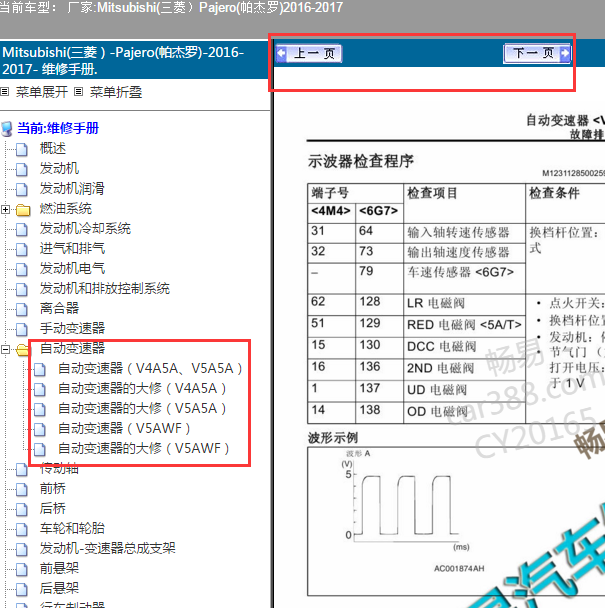
Task: Open the 前桥 chapter
Action: (x=53, y=489)
